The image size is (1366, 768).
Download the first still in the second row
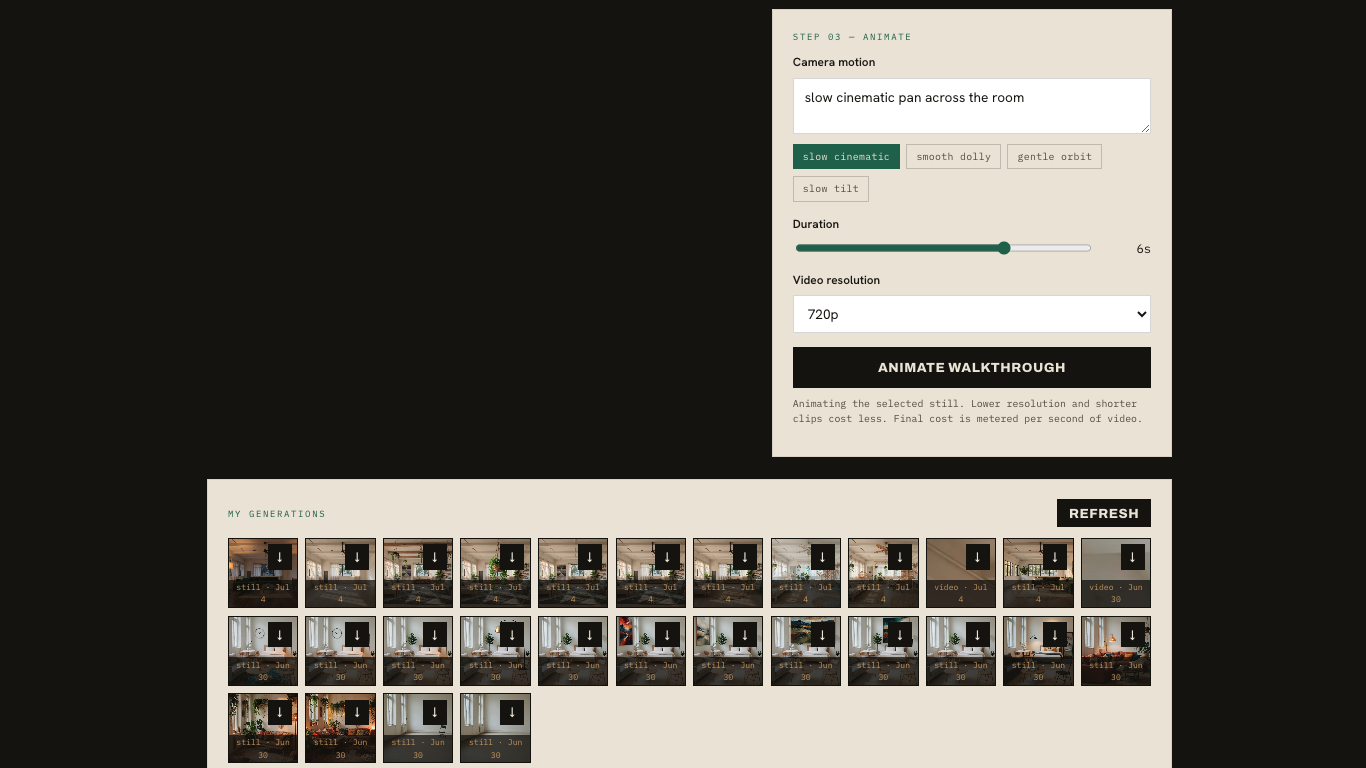280,635
